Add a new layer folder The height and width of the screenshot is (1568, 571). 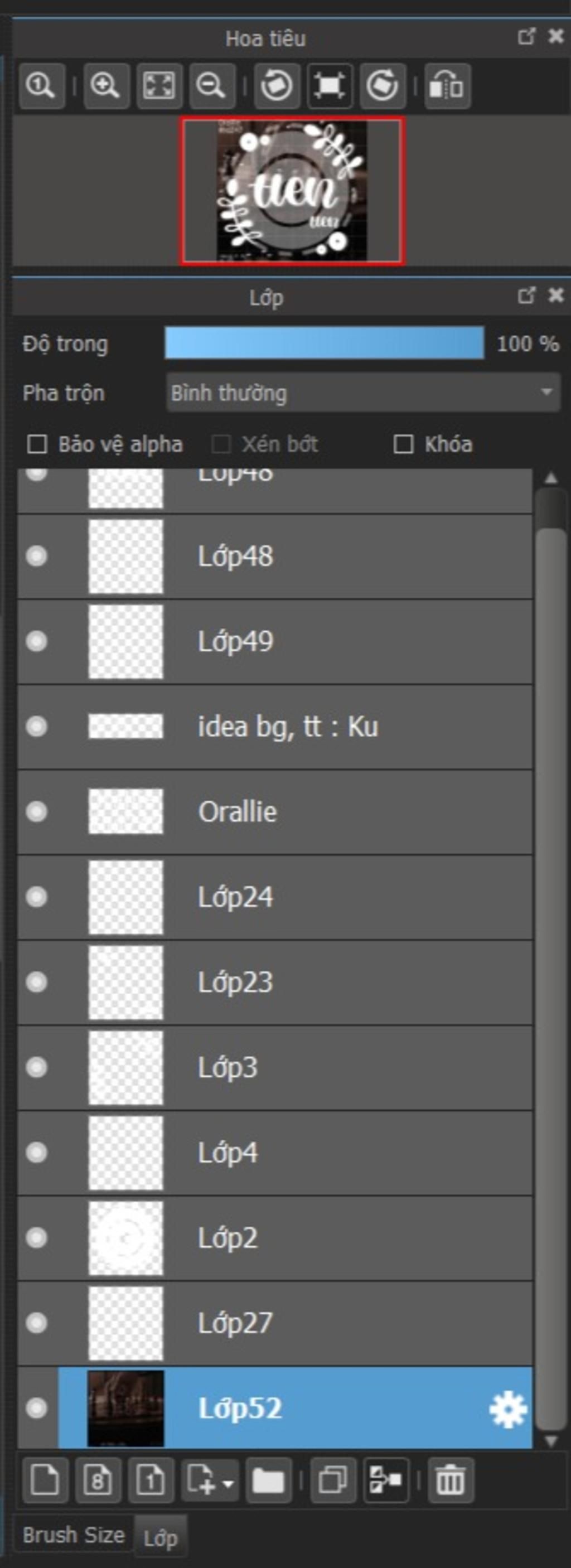268,1480
